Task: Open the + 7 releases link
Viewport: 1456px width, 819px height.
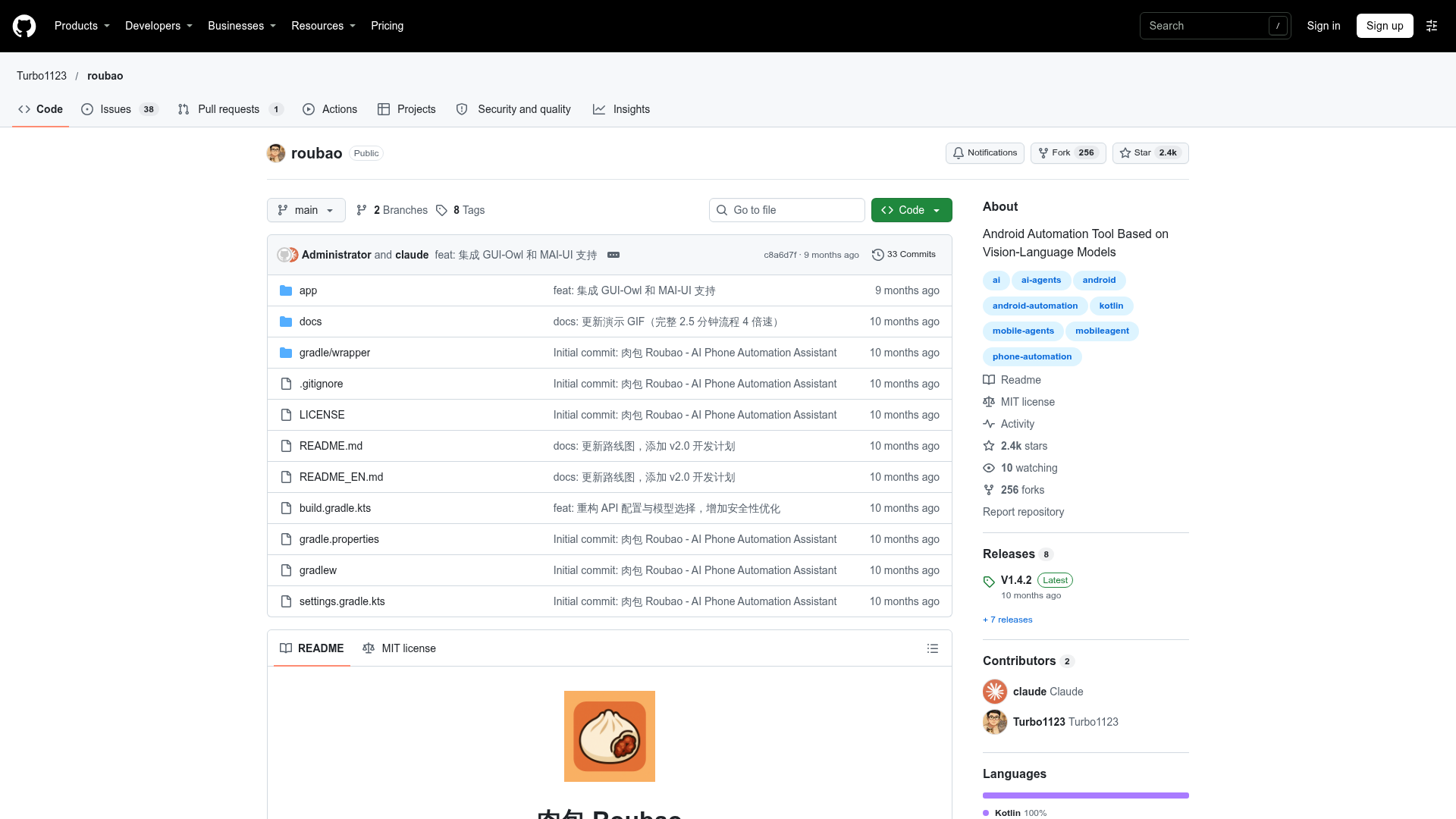Action: (1008, 620)
